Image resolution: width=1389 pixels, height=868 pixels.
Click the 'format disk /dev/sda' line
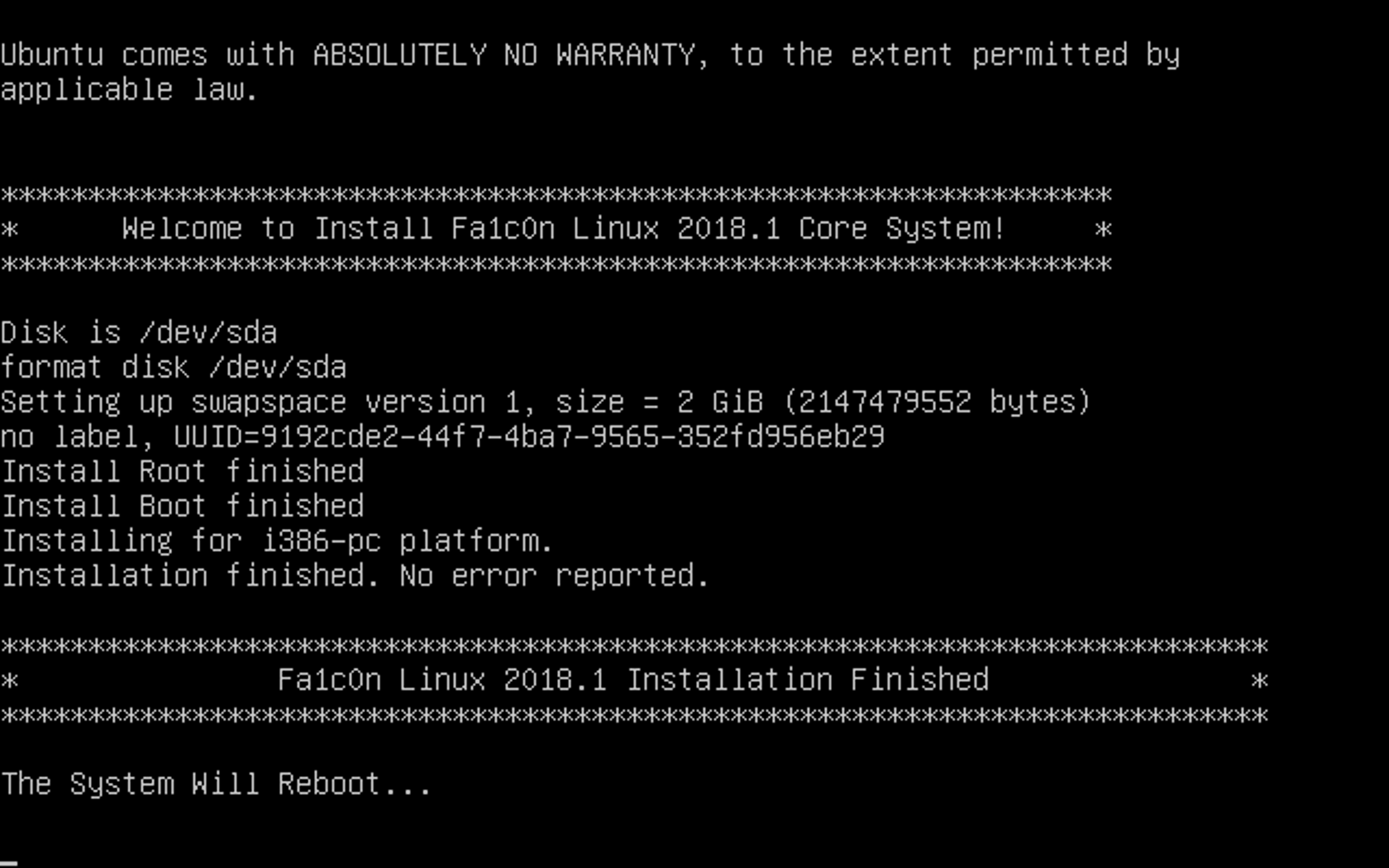(173, 368)
